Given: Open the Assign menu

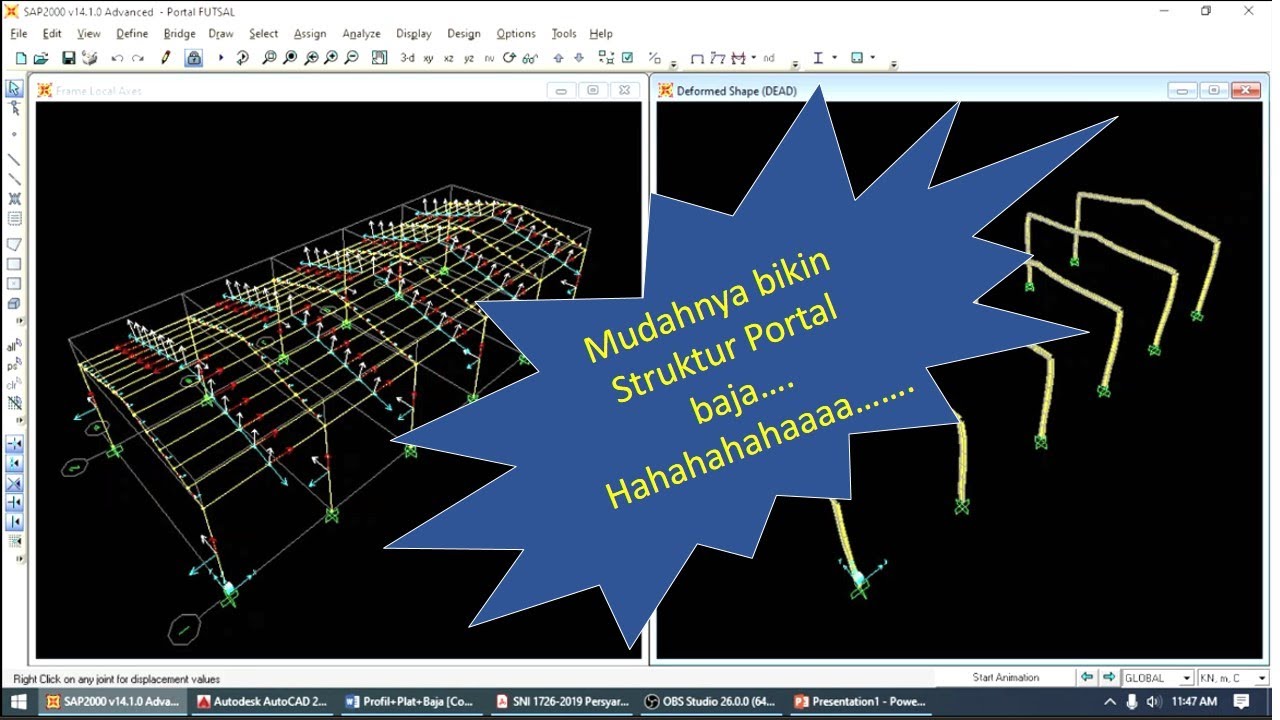Looking at the screenshot, I should pos(310,33).
